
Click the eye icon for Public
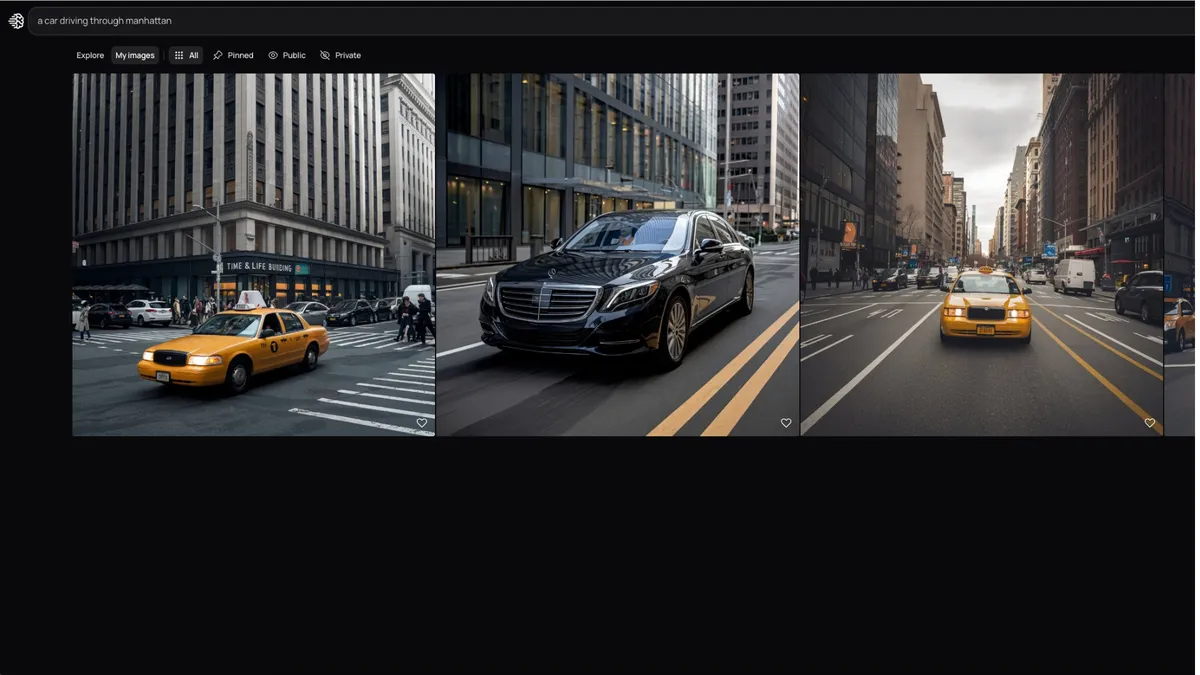click(273, 55)
